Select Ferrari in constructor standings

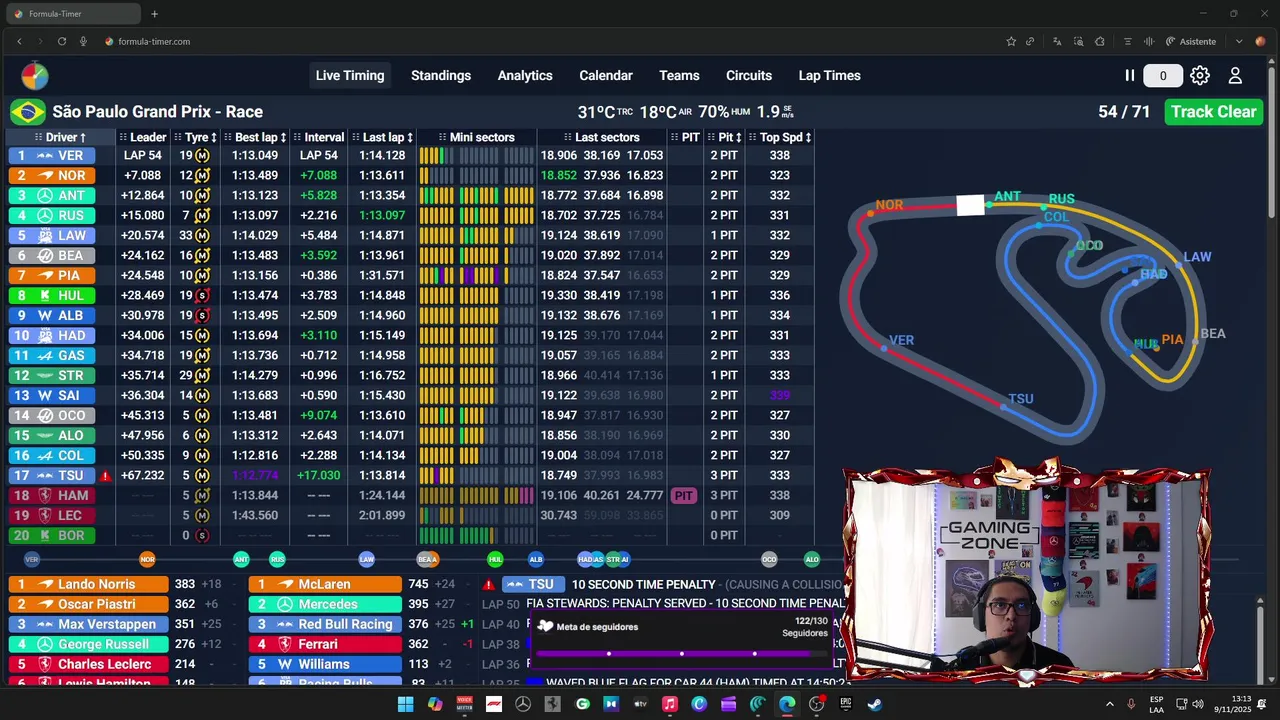coord(325,644)
